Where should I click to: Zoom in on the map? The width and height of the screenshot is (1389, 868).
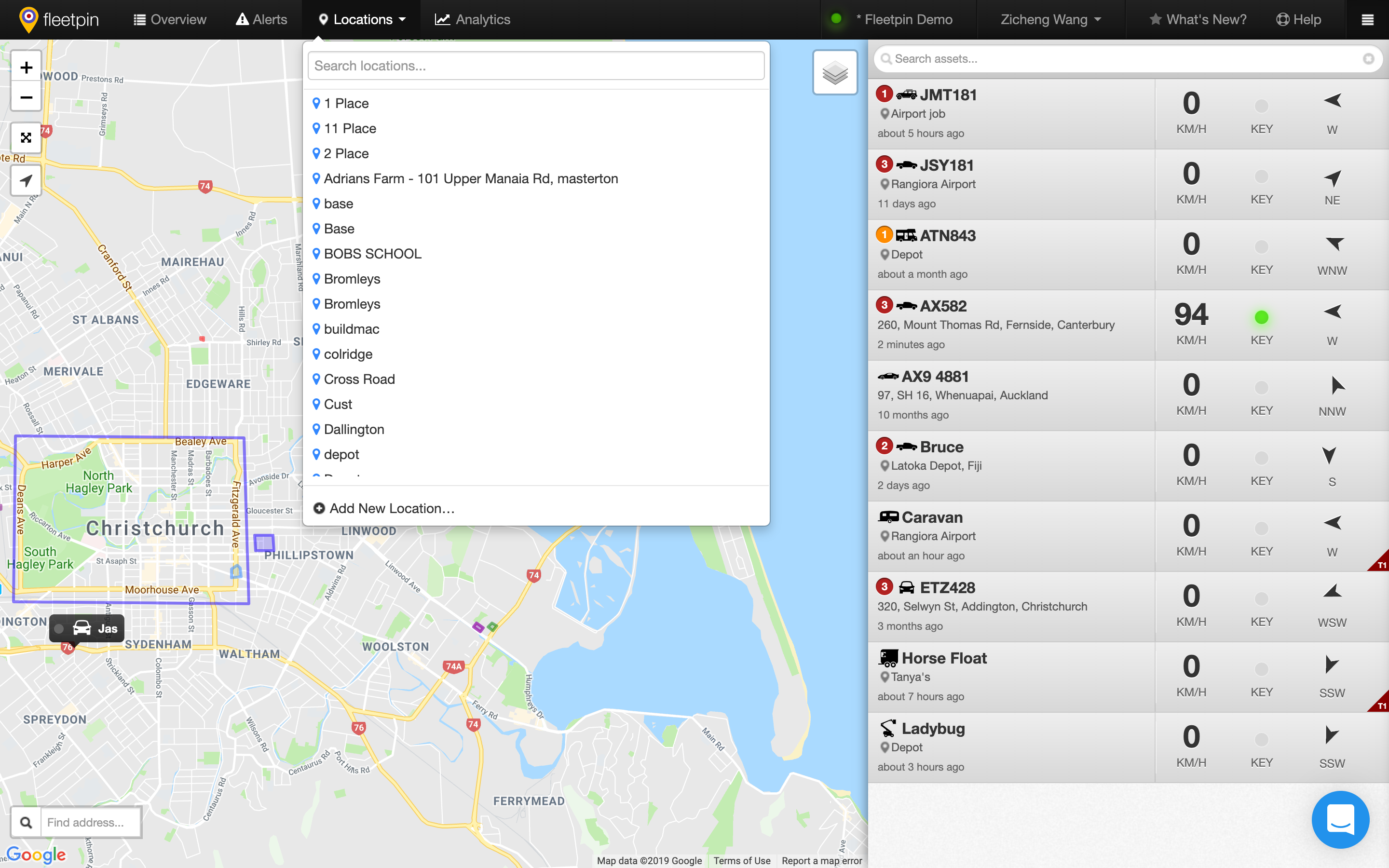[x=26, y=68]
